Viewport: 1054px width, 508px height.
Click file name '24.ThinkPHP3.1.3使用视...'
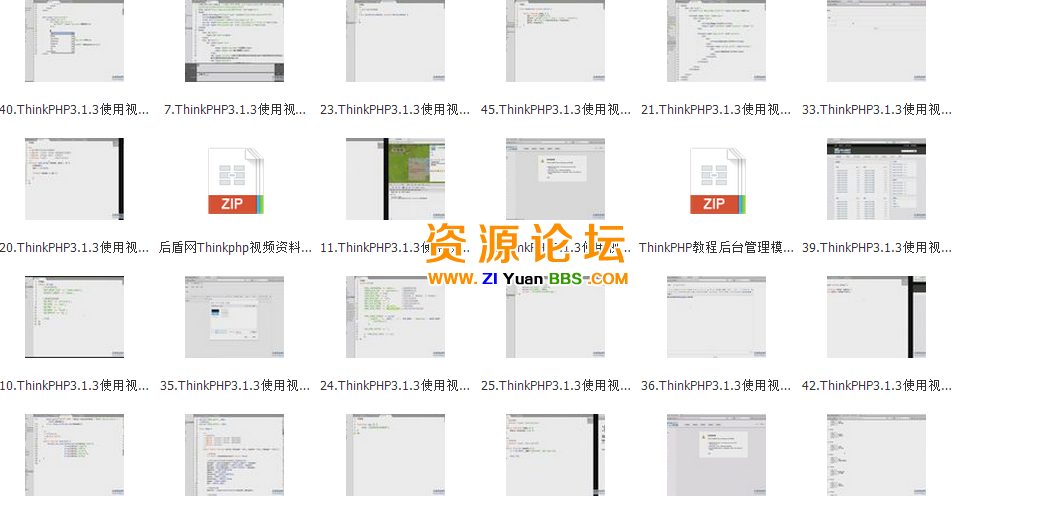(395, 385)
